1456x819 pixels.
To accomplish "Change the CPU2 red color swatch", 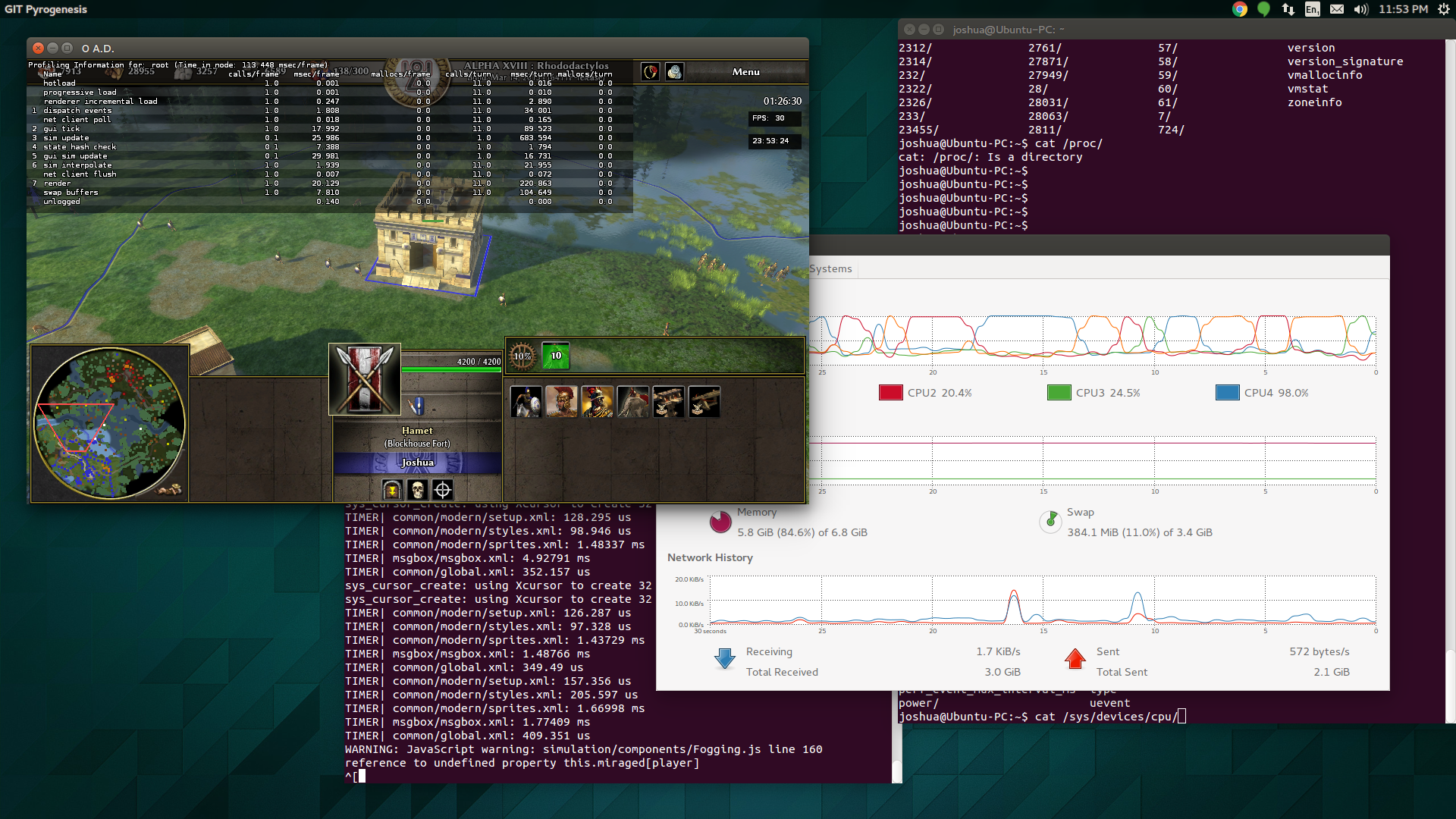I will pyautogui.click(x=890, y=393).
